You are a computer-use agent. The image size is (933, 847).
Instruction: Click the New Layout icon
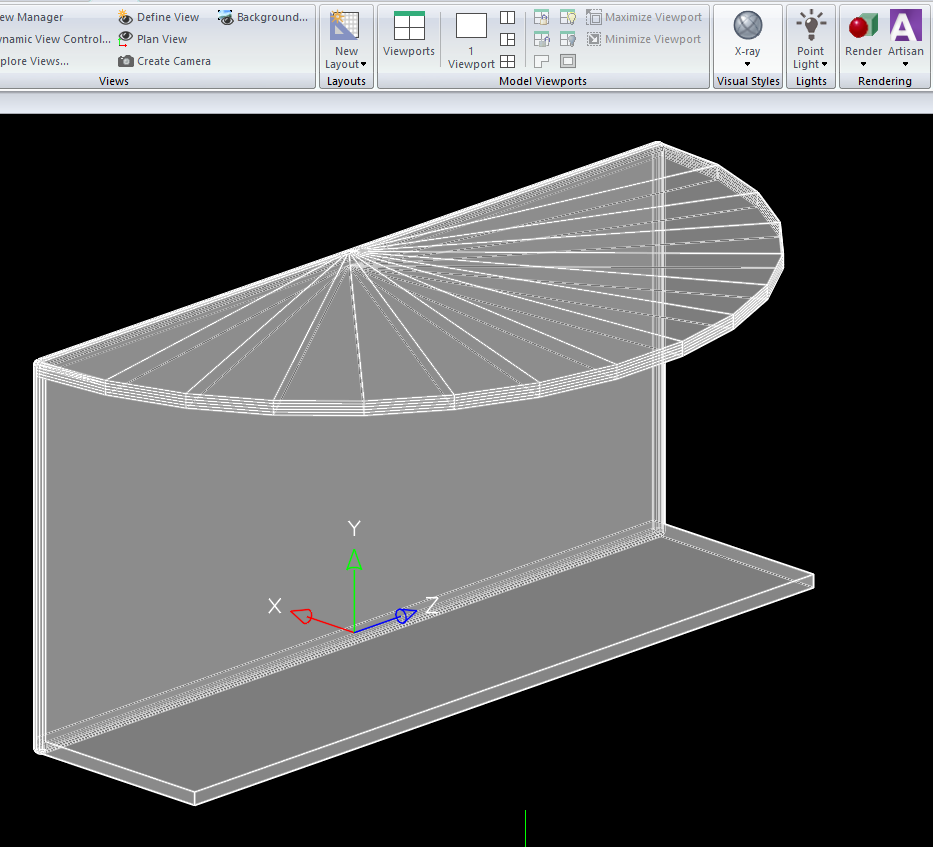point(345,26)
